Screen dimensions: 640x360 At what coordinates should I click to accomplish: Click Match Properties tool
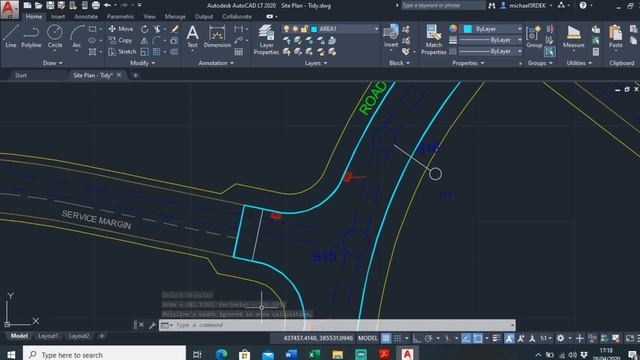click(x=433, y=39)
